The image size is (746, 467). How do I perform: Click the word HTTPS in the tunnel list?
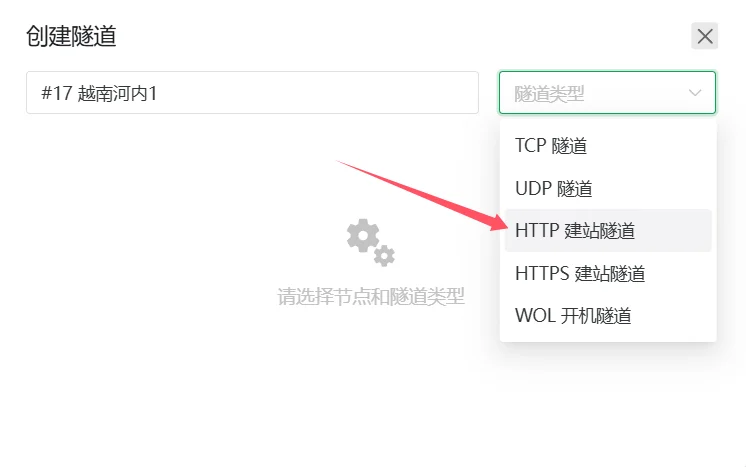pyautogui.click(x=542, y=273)
